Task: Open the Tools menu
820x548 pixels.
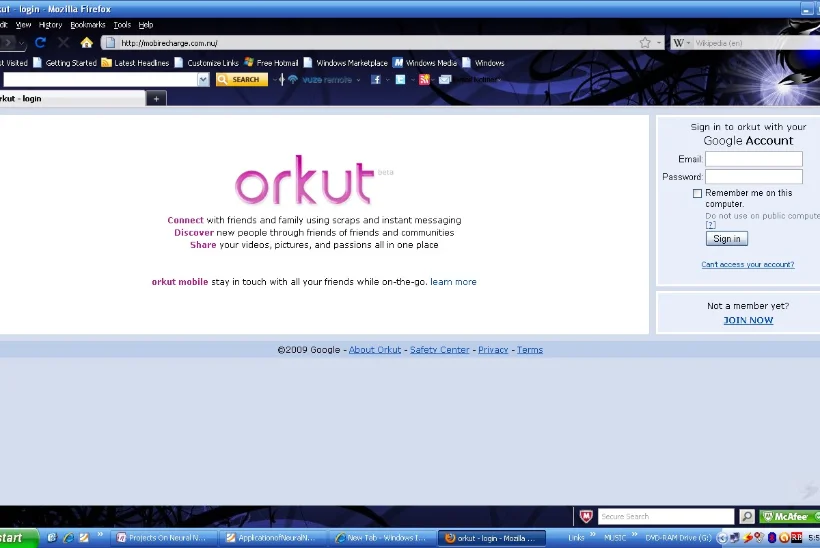Action: [x=122, y=24]
